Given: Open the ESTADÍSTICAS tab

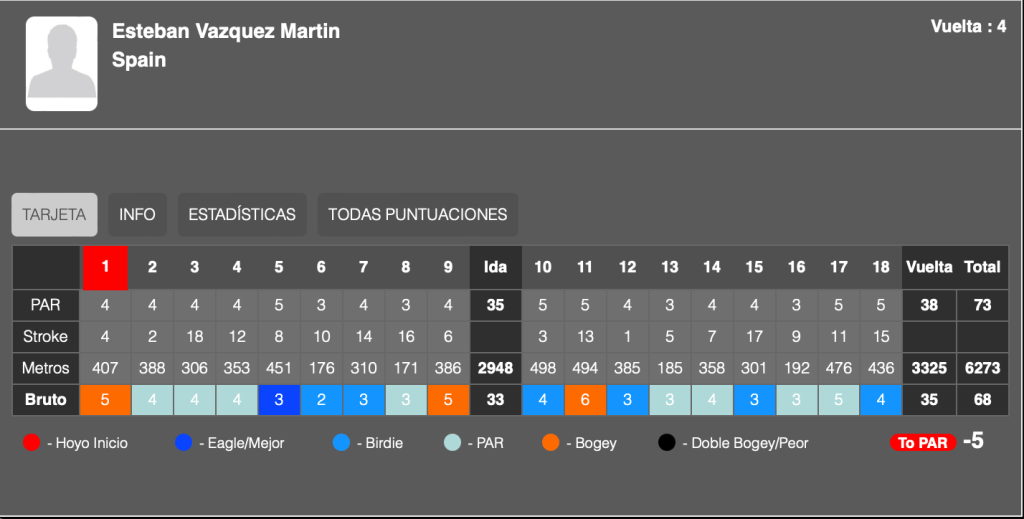Looking at the screenshot, I should [242, 214].
